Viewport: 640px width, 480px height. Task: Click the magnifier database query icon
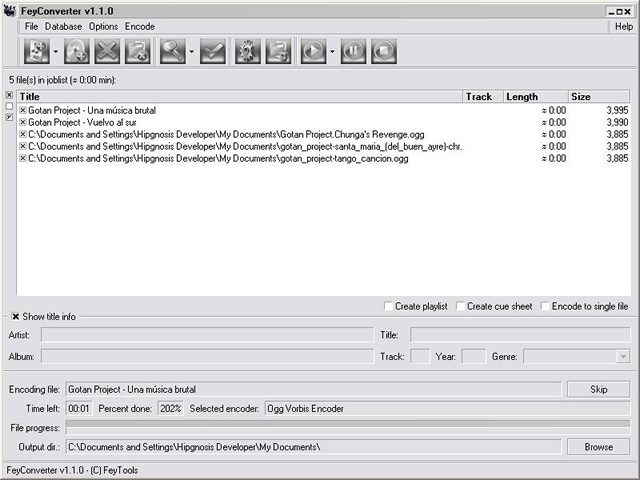tap(172, 51)
